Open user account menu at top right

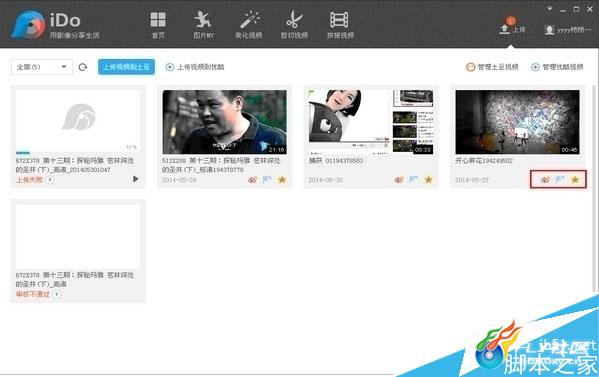pos(568,30)
